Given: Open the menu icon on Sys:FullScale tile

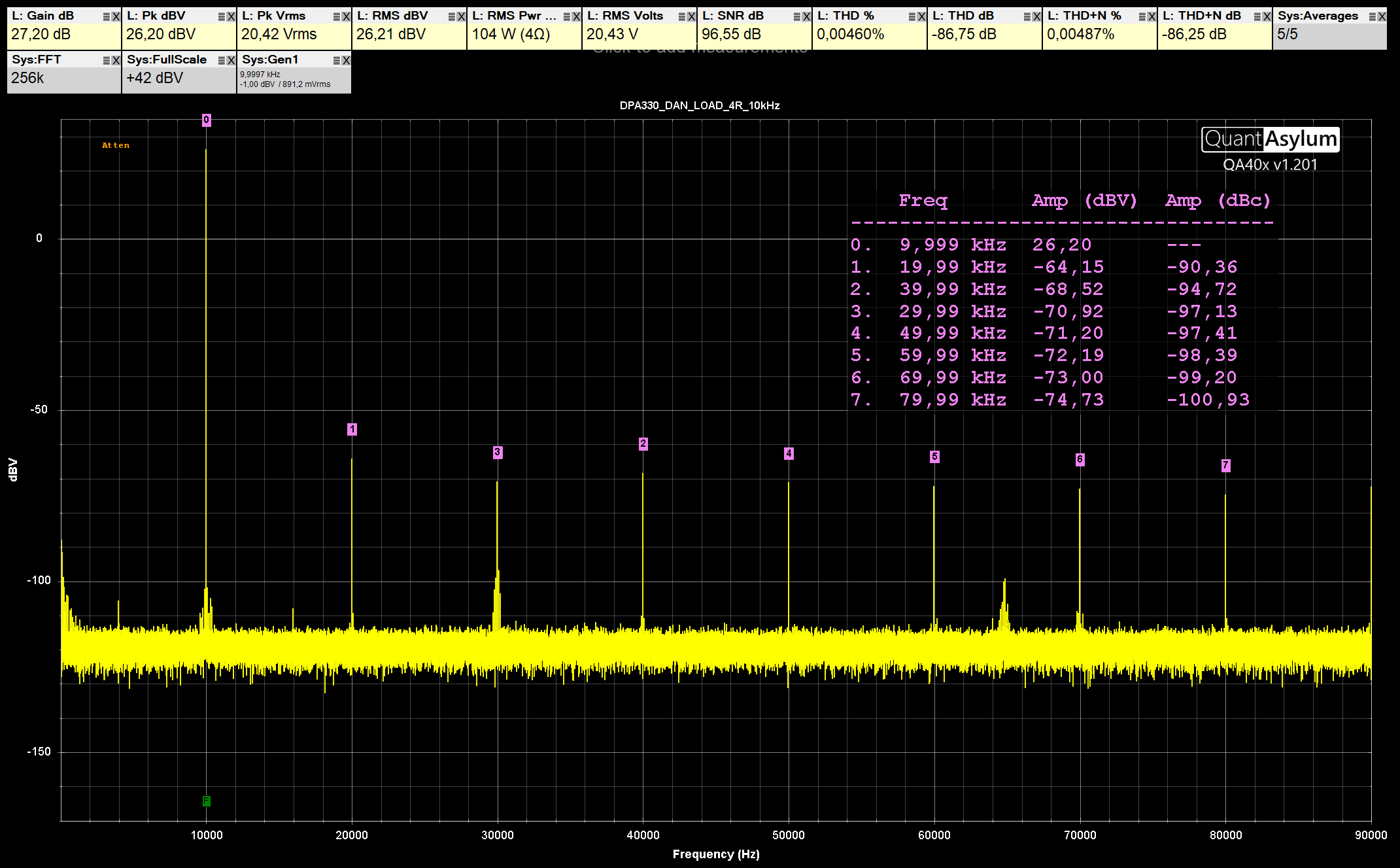Looking at the screenshot, I should pos(222,60).
